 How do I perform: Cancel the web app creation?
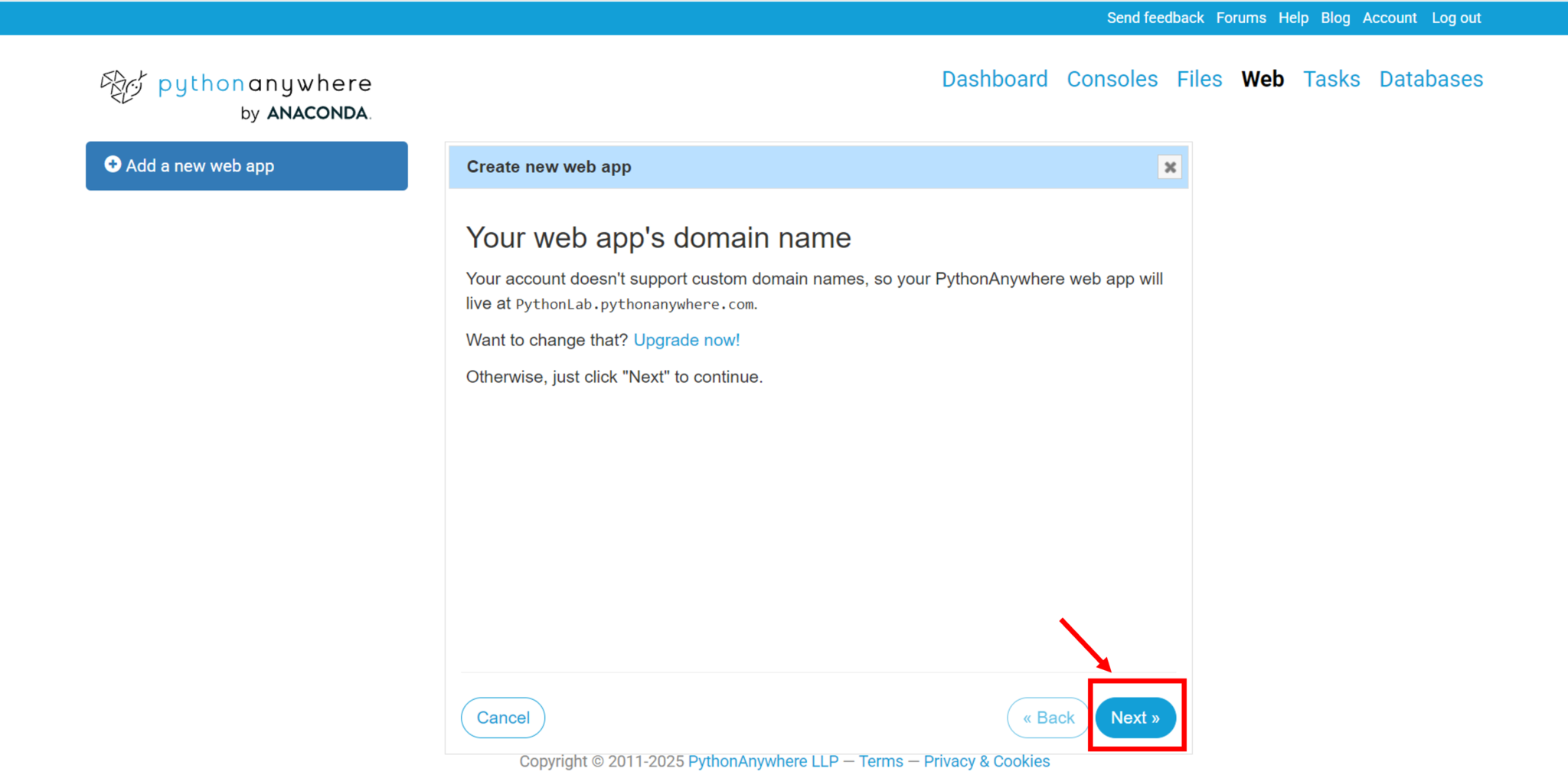[503, 718]
